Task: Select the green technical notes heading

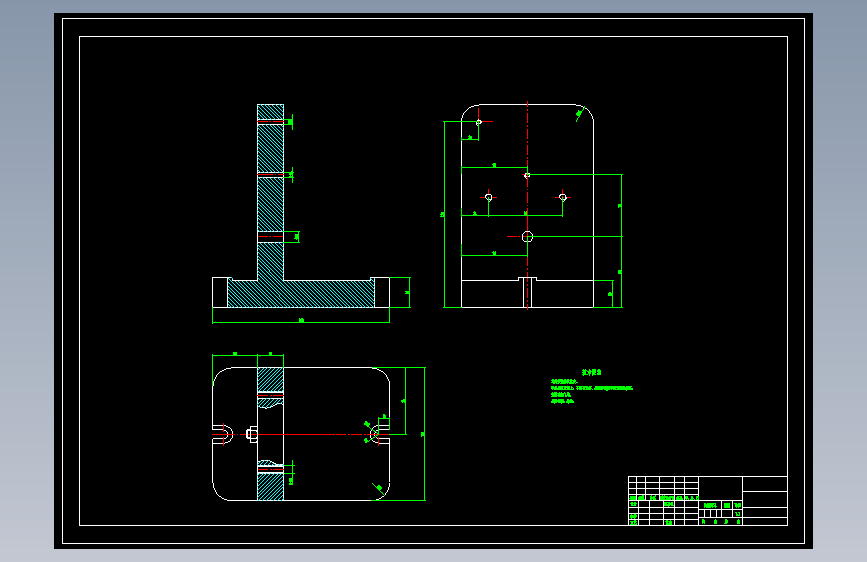Action: pyautogui.click(x=591, y=372)
